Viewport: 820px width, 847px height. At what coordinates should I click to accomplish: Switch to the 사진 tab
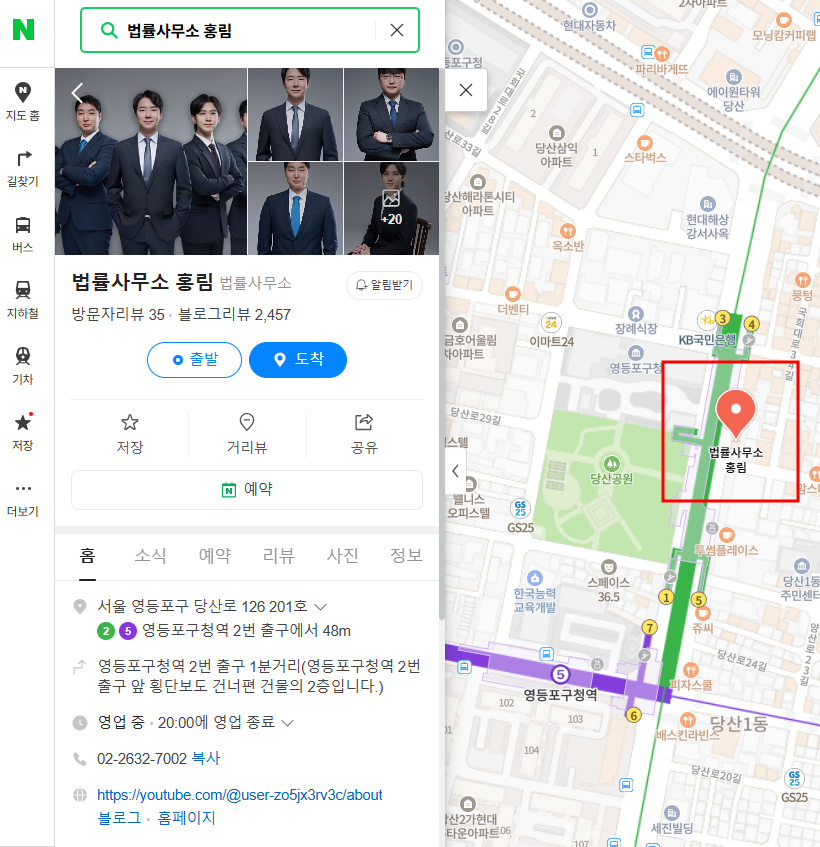click(342, 555)
